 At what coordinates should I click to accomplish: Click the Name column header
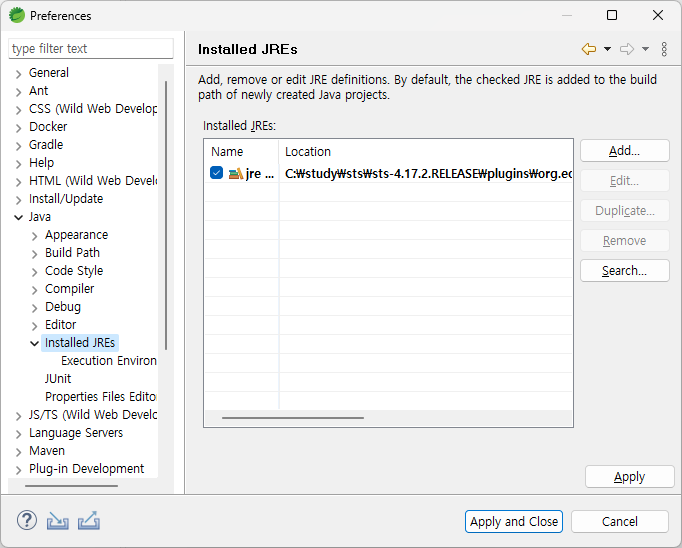coord(241,151)
